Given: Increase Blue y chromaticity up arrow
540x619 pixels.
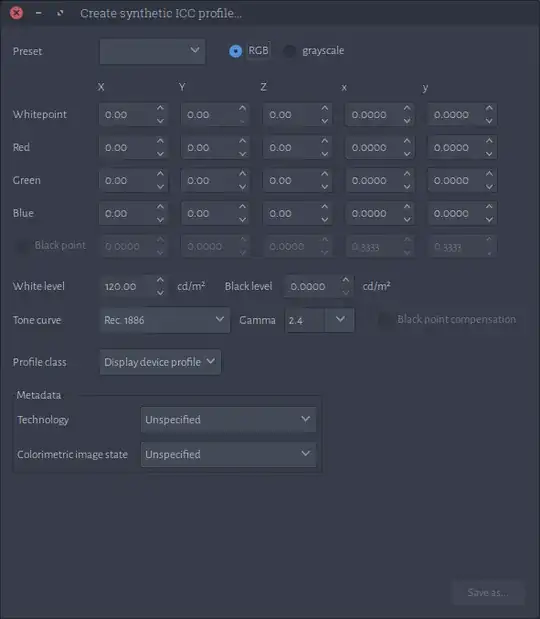Looking at the screenshot, I should 489,207.
